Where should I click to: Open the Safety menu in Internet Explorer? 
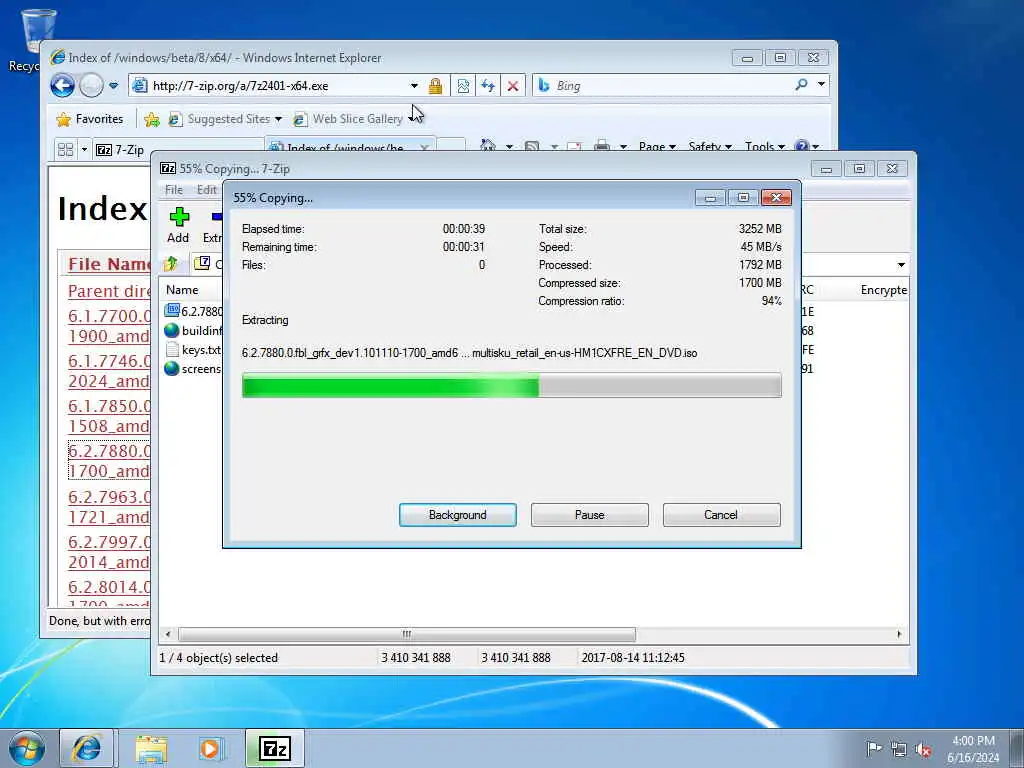tap(710, 146)
